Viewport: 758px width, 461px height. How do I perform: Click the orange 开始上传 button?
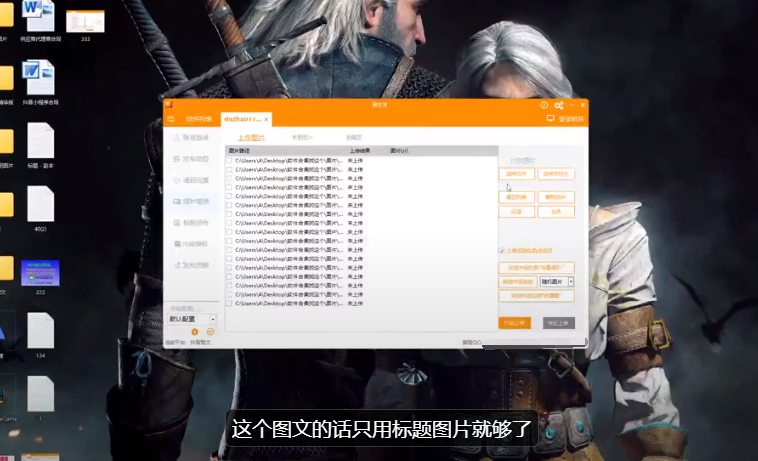pyautogui.click(x=515, y=323)
